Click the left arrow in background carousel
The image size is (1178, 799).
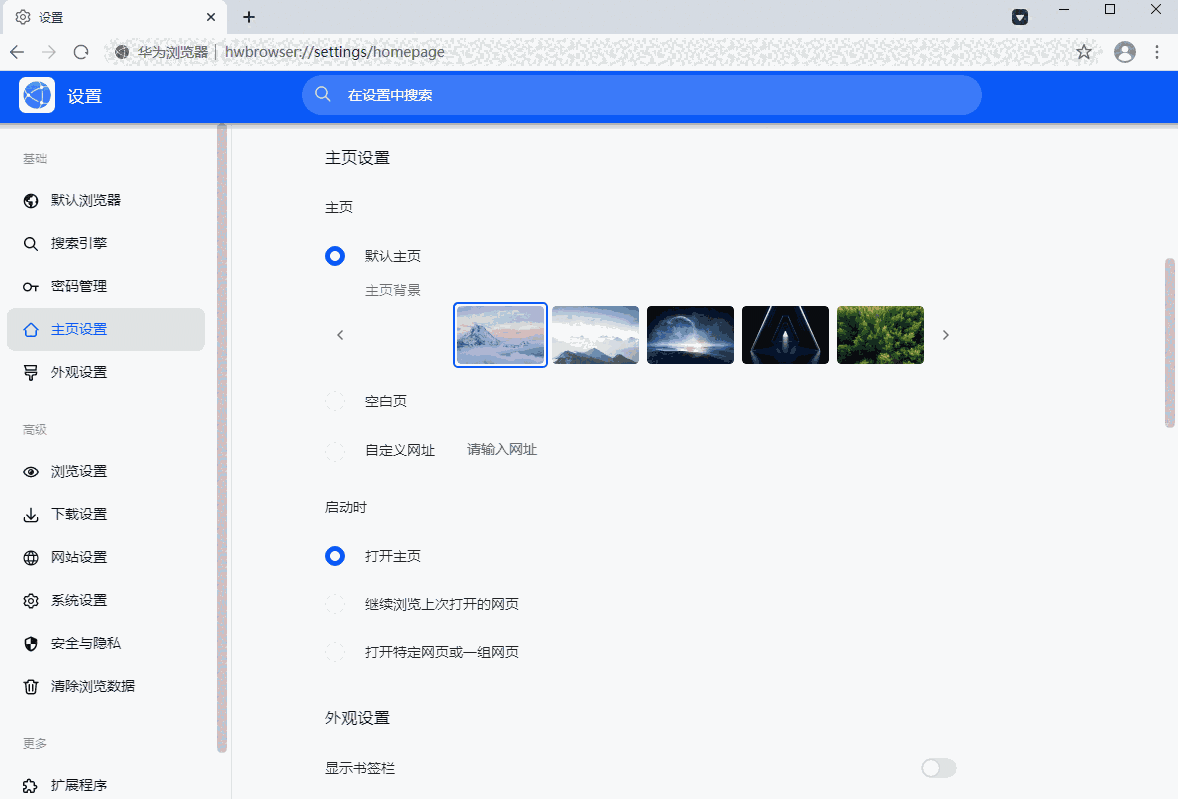340,334
